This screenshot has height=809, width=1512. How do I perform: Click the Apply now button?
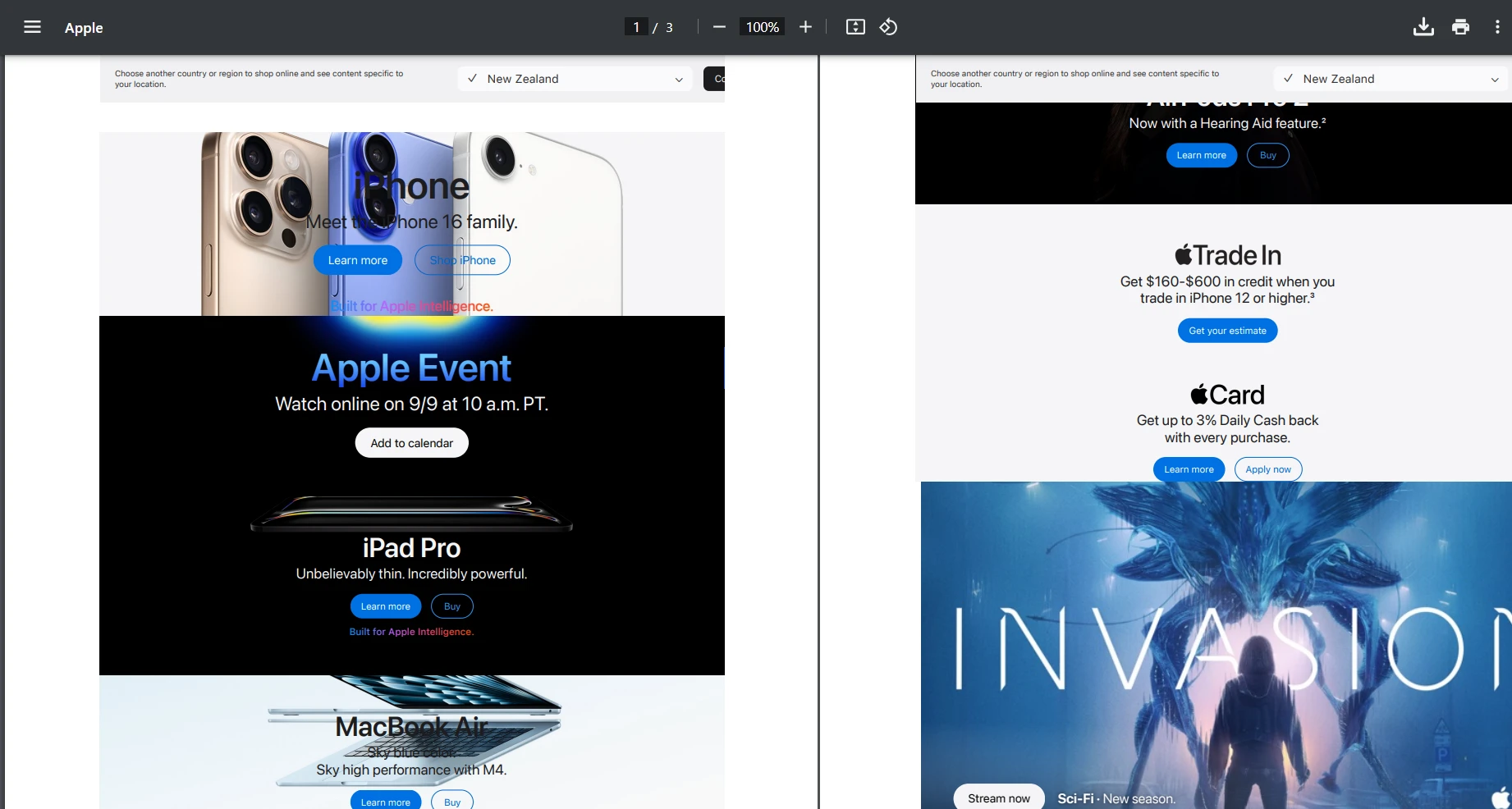(x=1268, y=469)
